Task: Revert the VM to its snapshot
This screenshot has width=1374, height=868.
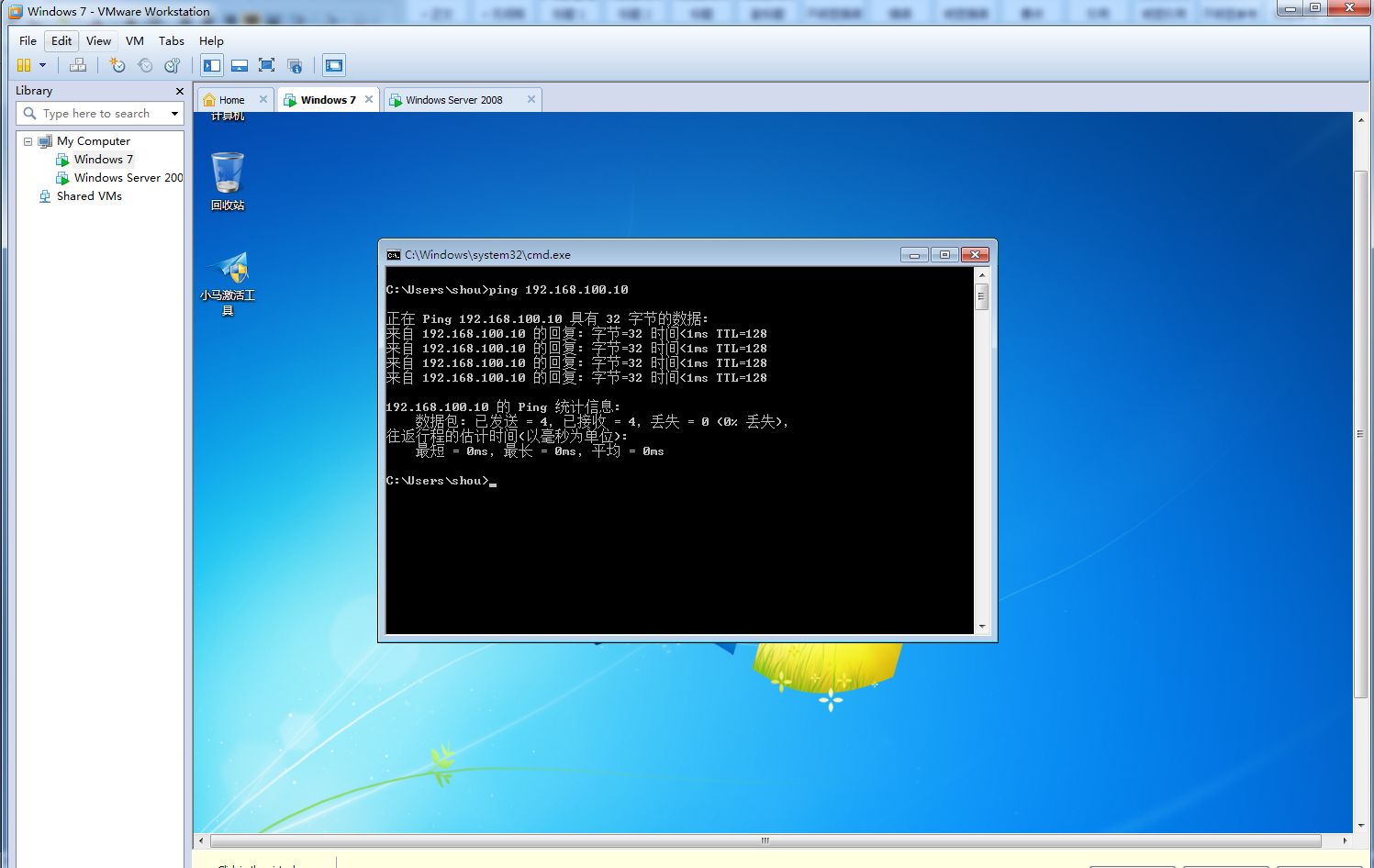Action: click(x=145, y=65)
